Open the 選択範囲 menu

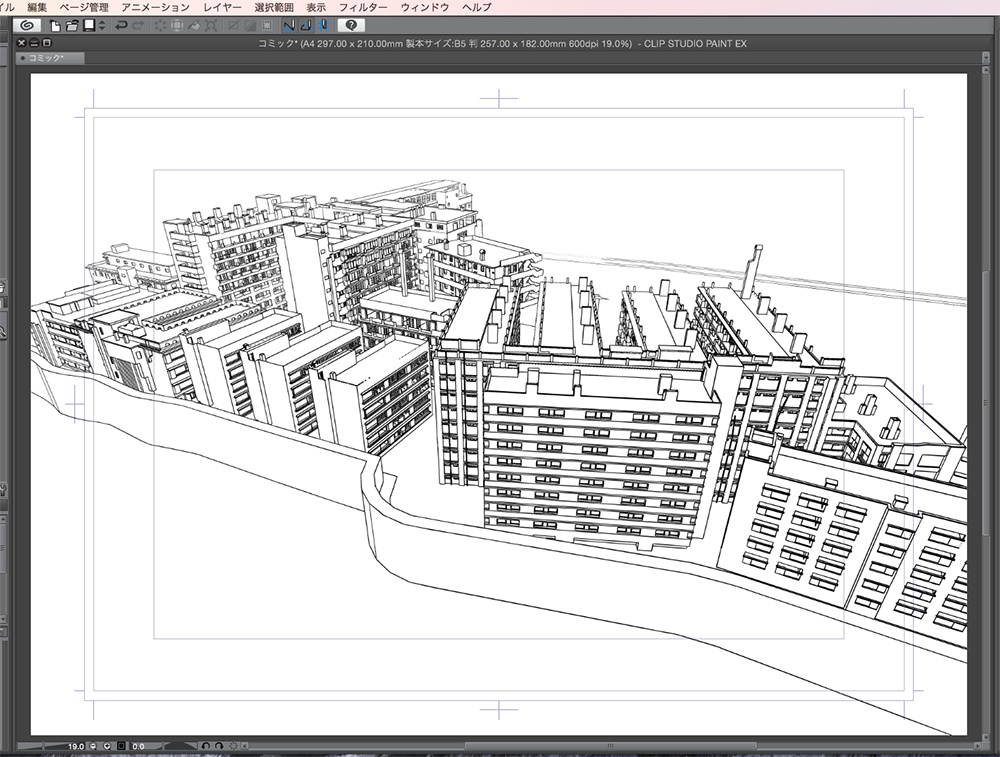(x=274, y=7)
